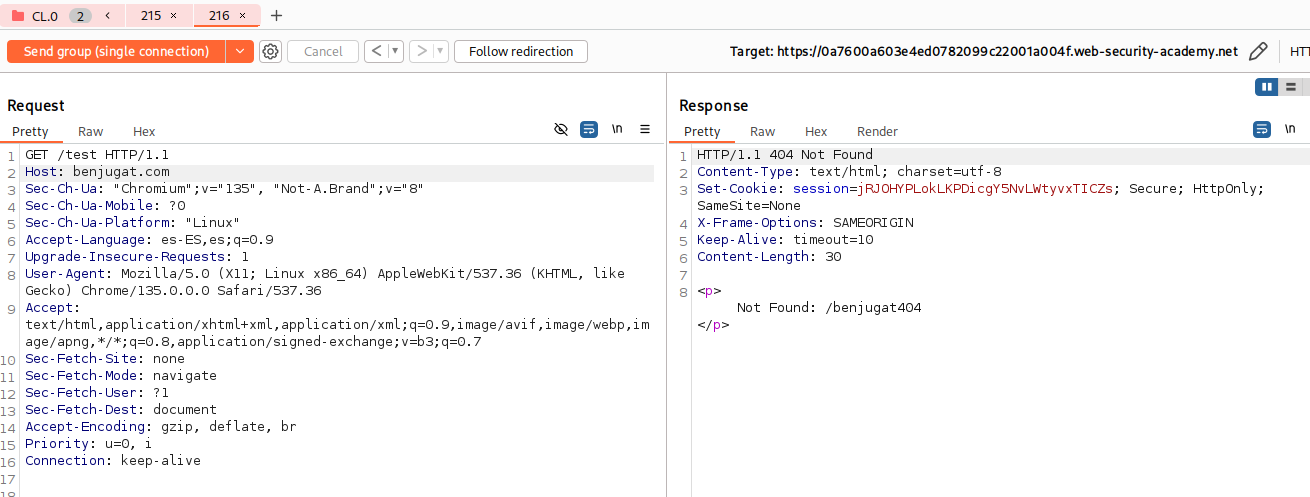Click the X-Frame-Options: SAMEORIGIN header

[x=805, y=223]
